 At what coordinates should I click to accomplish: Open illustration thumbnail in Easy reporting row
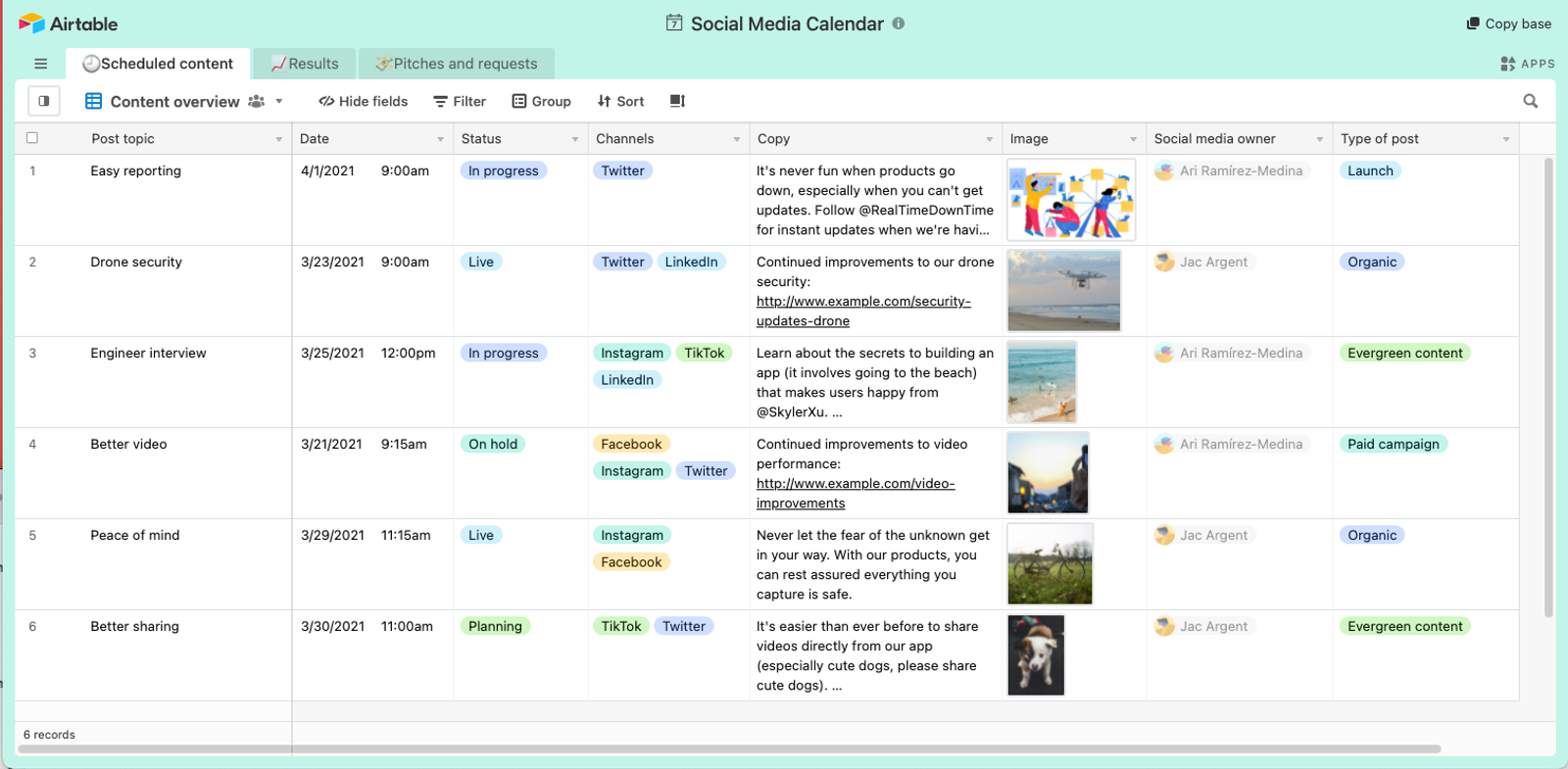coord(1071,200)
